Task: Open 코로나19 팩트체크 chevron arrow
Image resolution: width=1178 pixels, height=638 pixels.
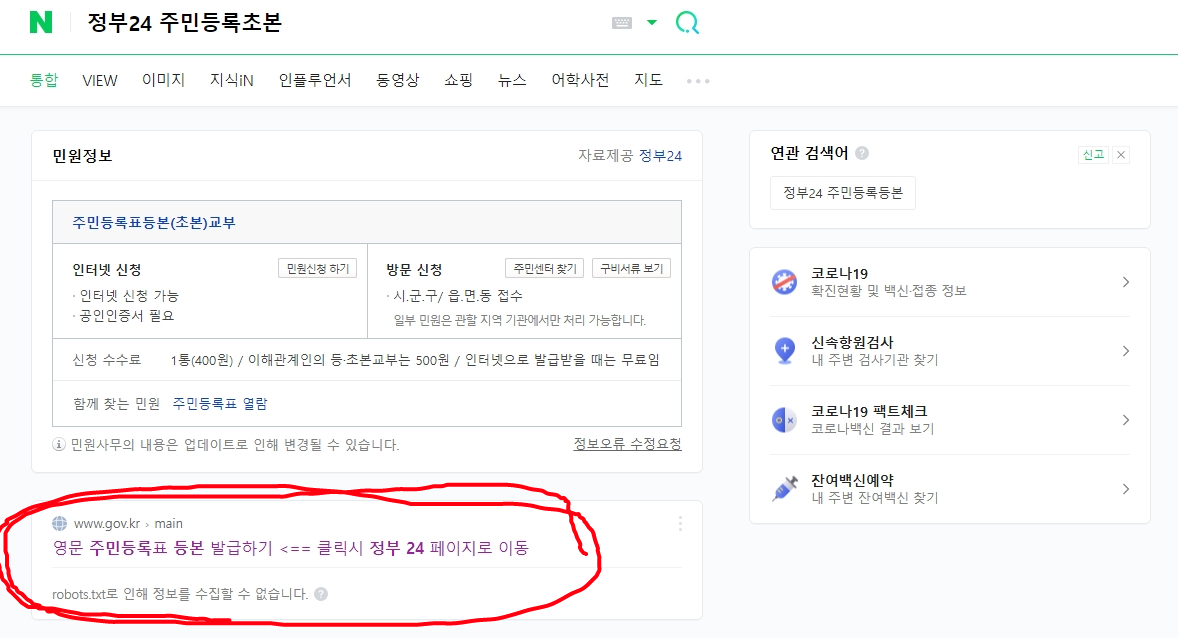Action: 1125,420
